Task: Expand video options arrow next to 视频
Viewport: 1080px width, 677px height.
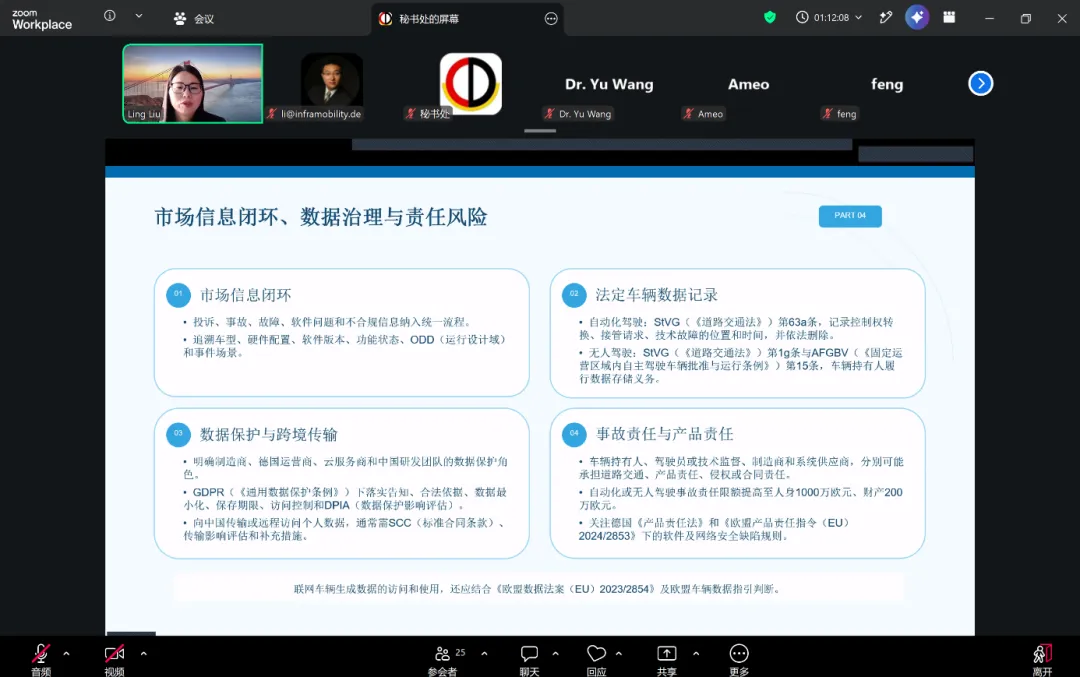Action: (143, 653)
